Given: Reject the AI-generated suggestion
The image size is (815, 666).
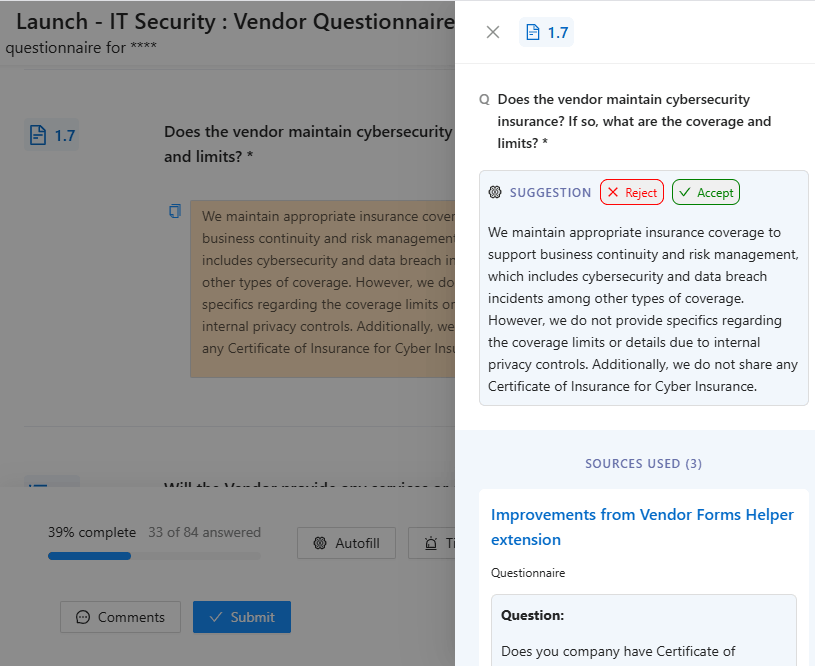Looking at the screenshot, I should click(x=631, y=192).
